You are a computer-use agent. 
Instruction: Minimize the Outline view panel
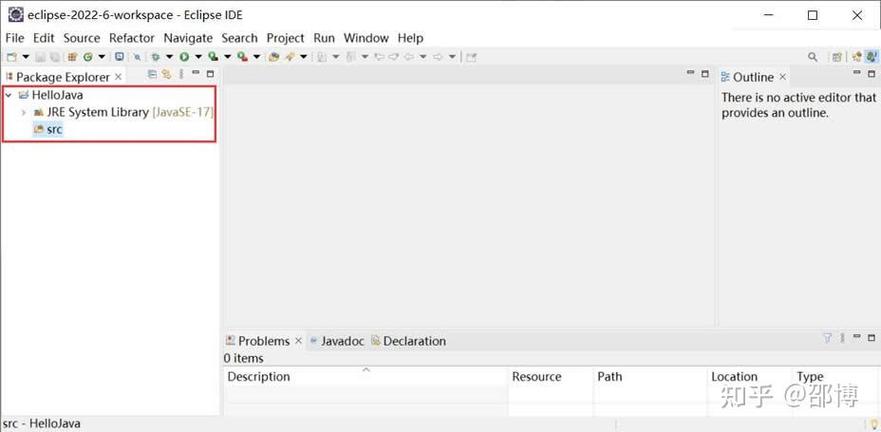point(856,74)
